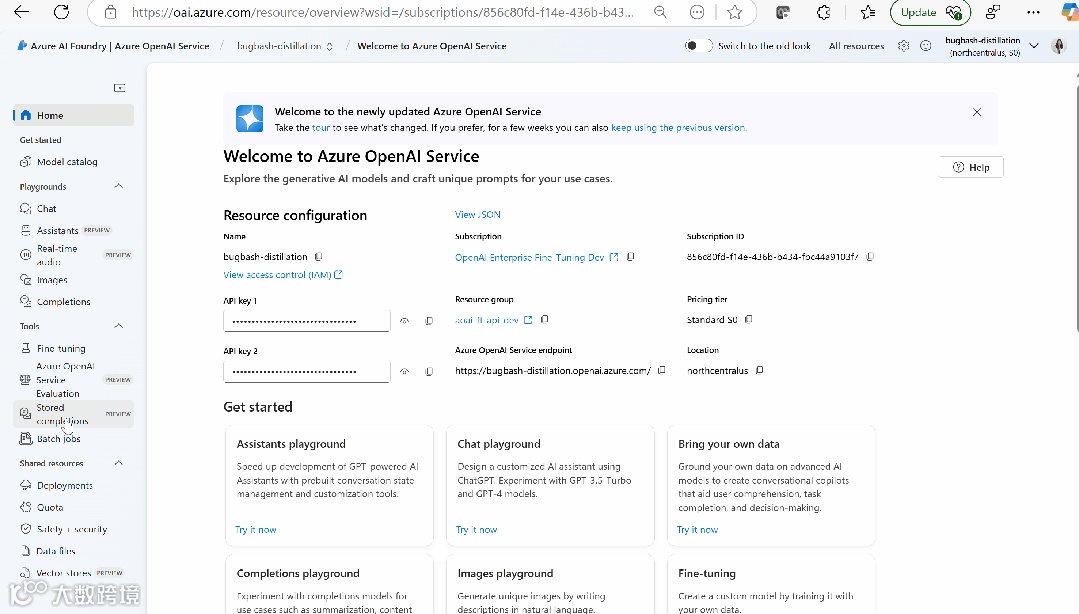Click View JSON link
This screenshot has width=1079, height=614.
tap(478, 215)
